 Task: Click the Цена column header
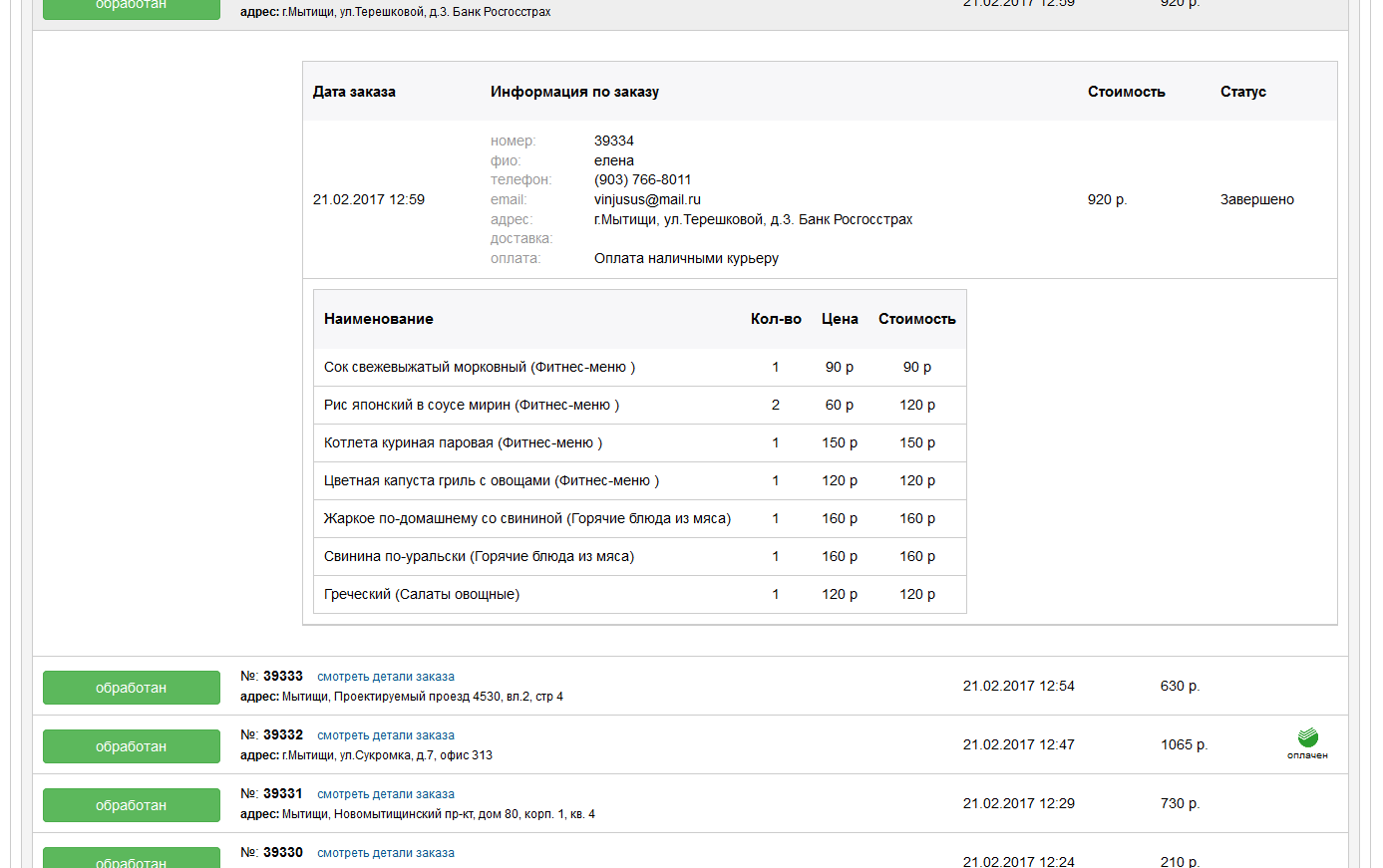coord(840,319)
